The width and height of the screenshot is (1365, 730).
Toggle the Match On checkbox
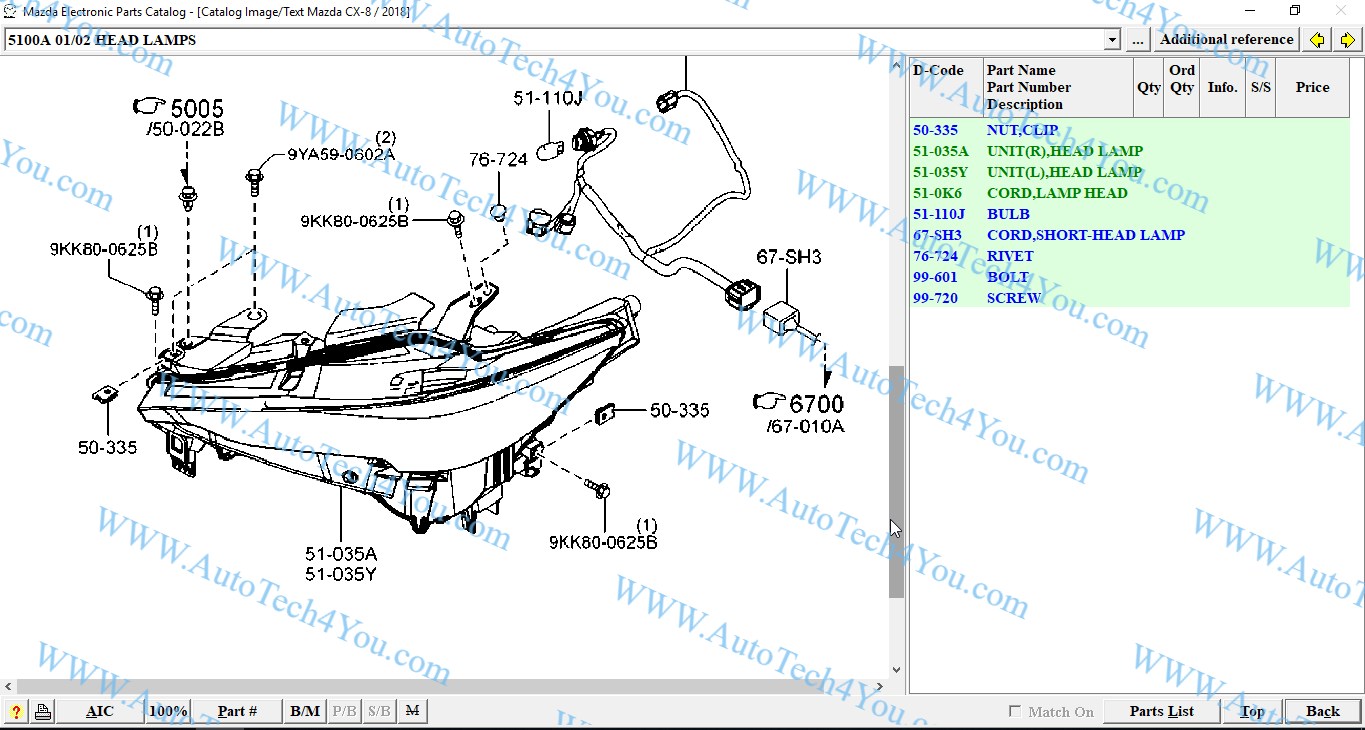(x=1015, y=711)
